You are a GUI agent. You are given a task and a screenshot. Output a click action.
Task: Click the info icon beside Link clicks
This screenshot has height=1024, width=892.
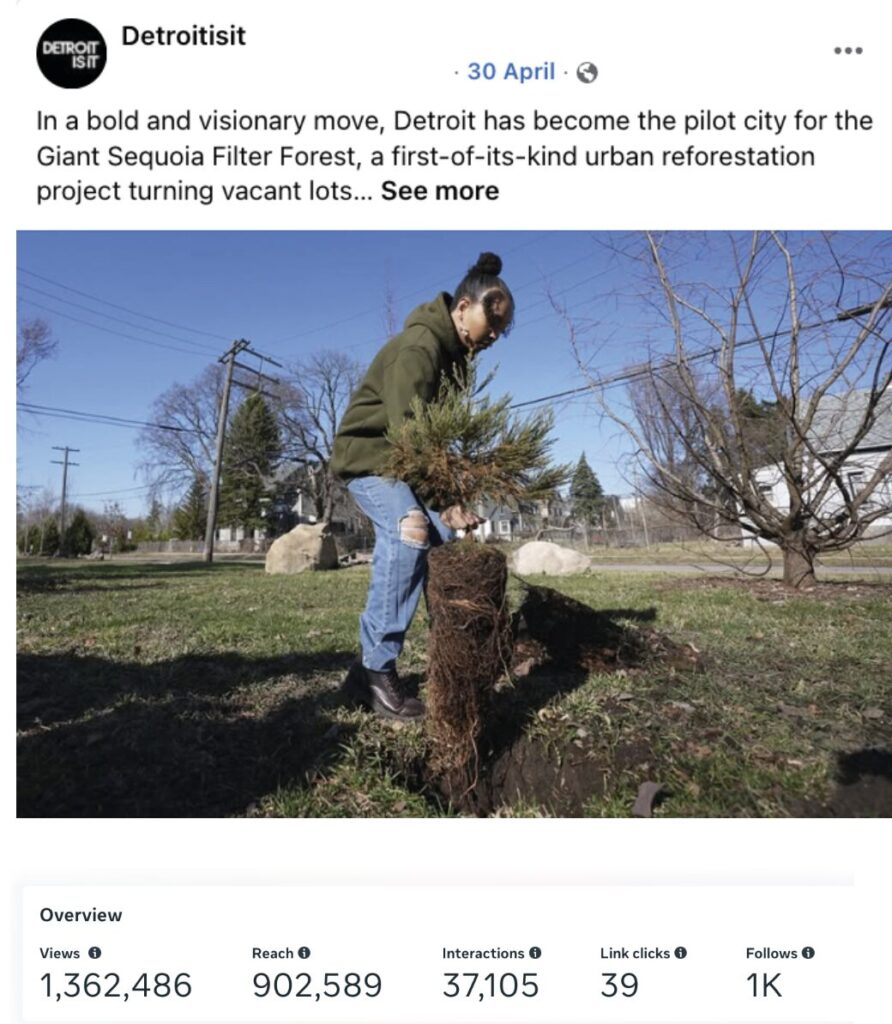point(680,953)
